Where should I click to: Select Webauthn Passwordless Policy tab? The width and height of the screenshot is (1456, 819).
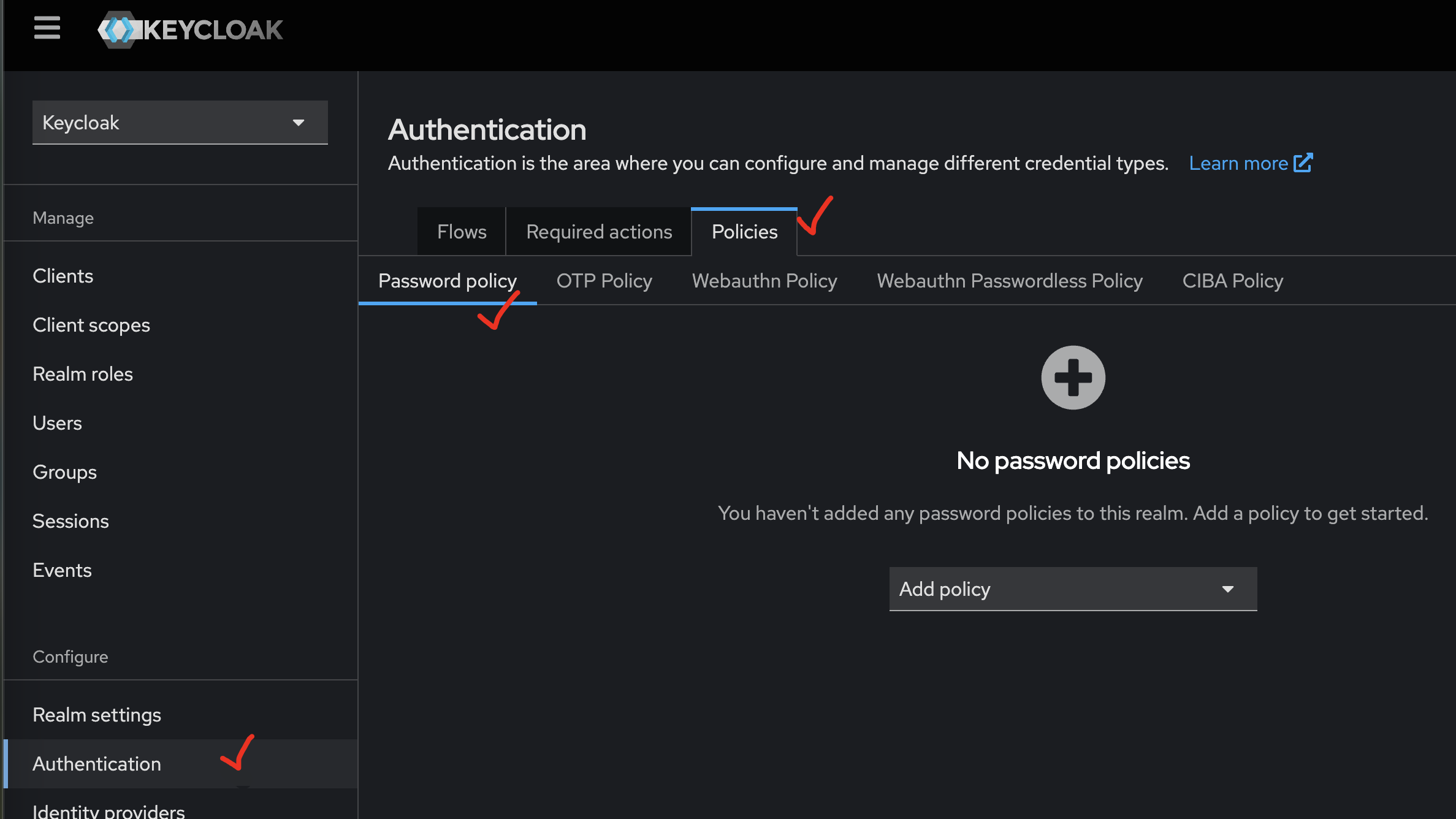[x=1010, y=281]
